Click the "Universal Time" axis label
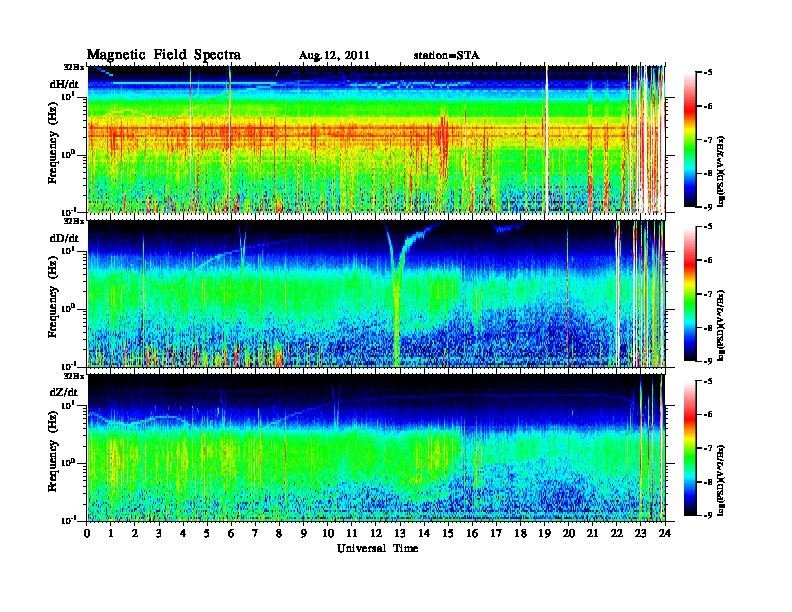Image resolution: width=792 pixels, height=612 pixels. coord(377,548)
